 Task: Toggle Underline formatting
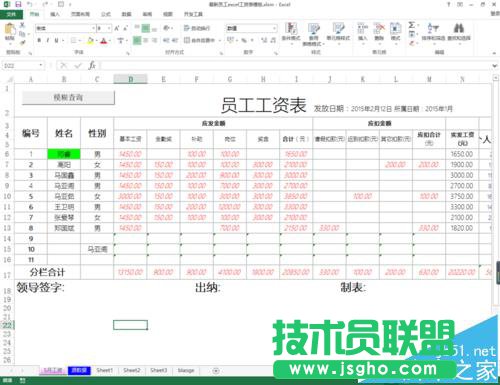click(x=56, y=41)
